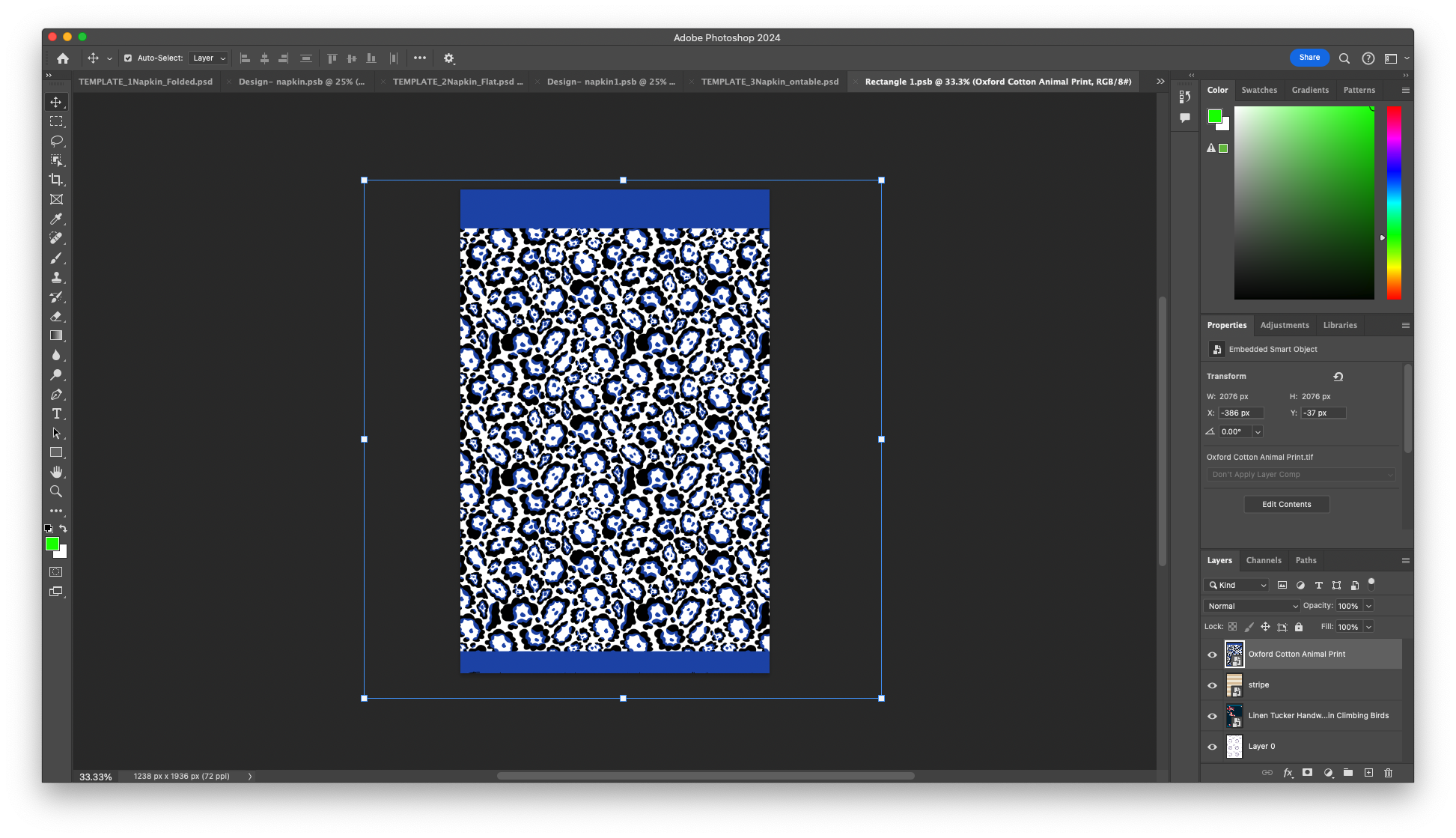Click the add layer style fx icon

click(1288, 773)
